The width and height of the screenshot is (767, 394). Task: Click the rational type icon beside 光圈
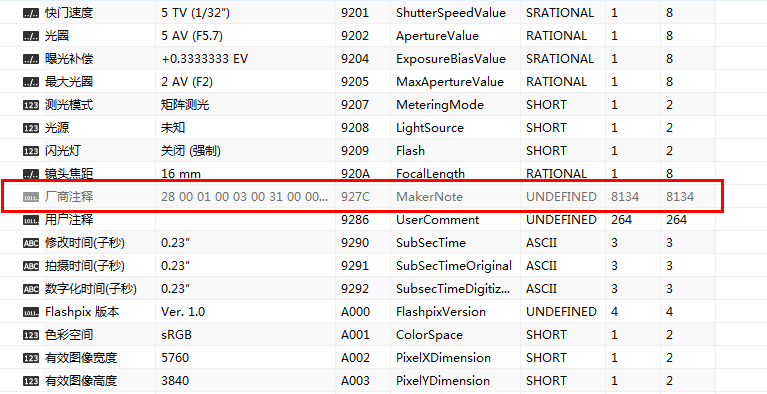[31, 36]
